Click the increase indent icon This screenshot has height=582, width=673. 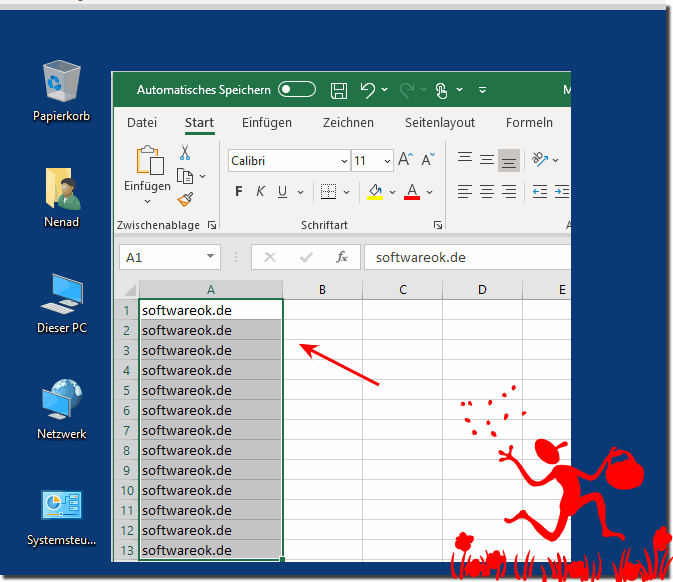[562, 191]
